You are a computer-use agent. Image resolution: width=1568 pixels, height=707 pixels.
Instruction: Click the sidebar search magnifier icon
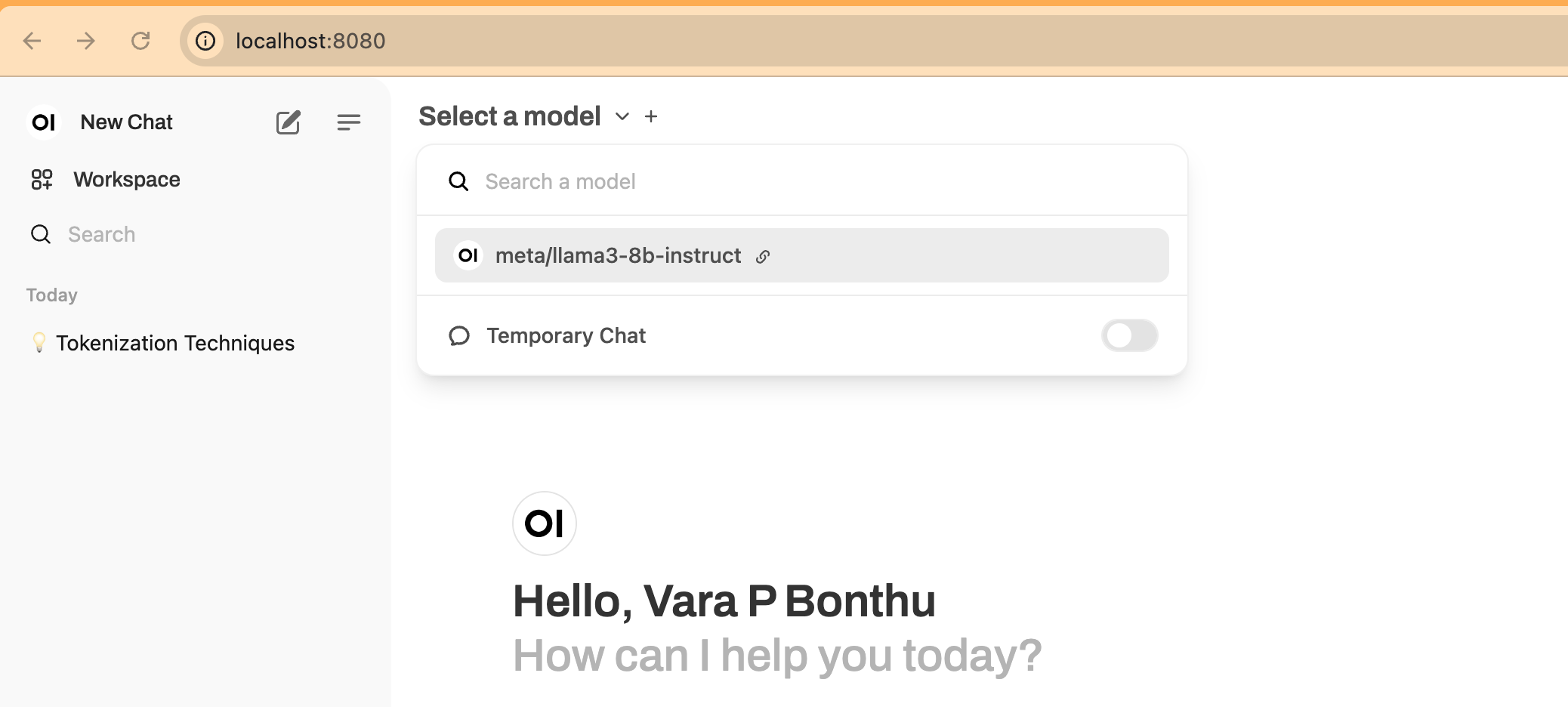tap(41, 235)
